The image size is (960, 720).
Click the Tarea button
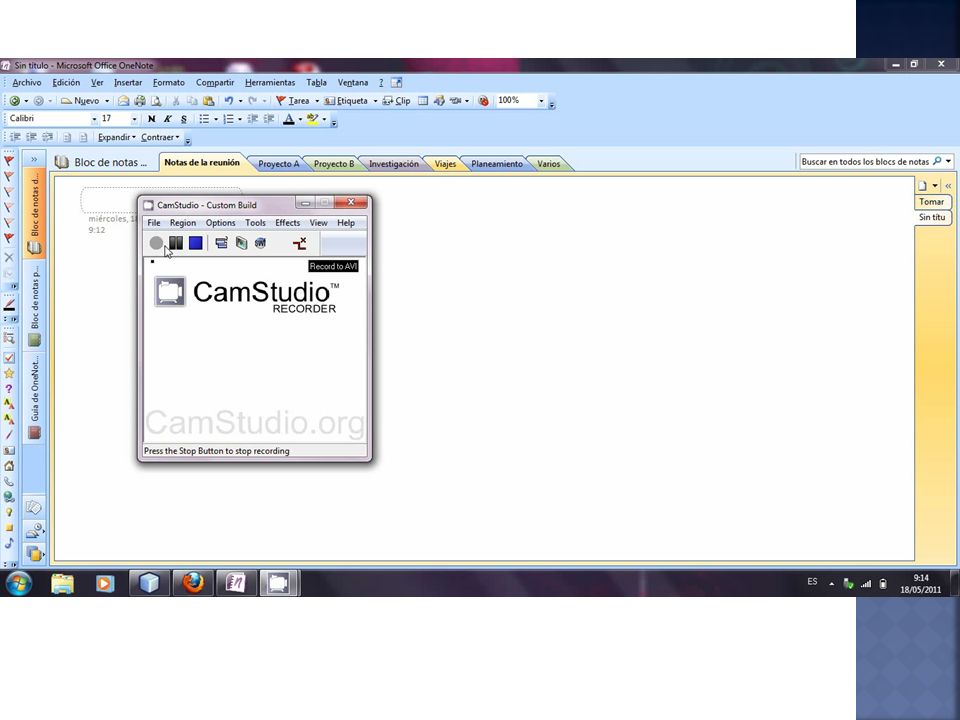click(x=293, y=100)
